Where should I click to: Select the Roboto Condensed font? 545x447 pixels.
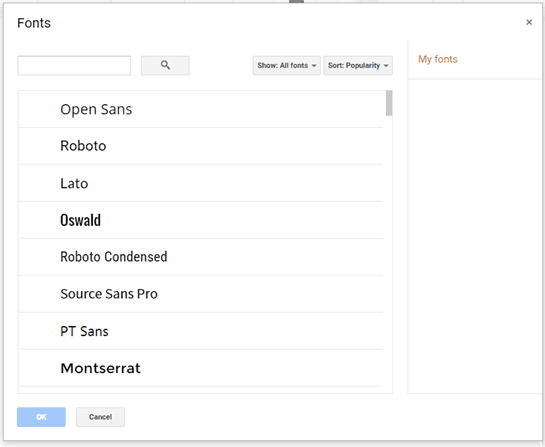pyautogui.click(x=201, y=257)
